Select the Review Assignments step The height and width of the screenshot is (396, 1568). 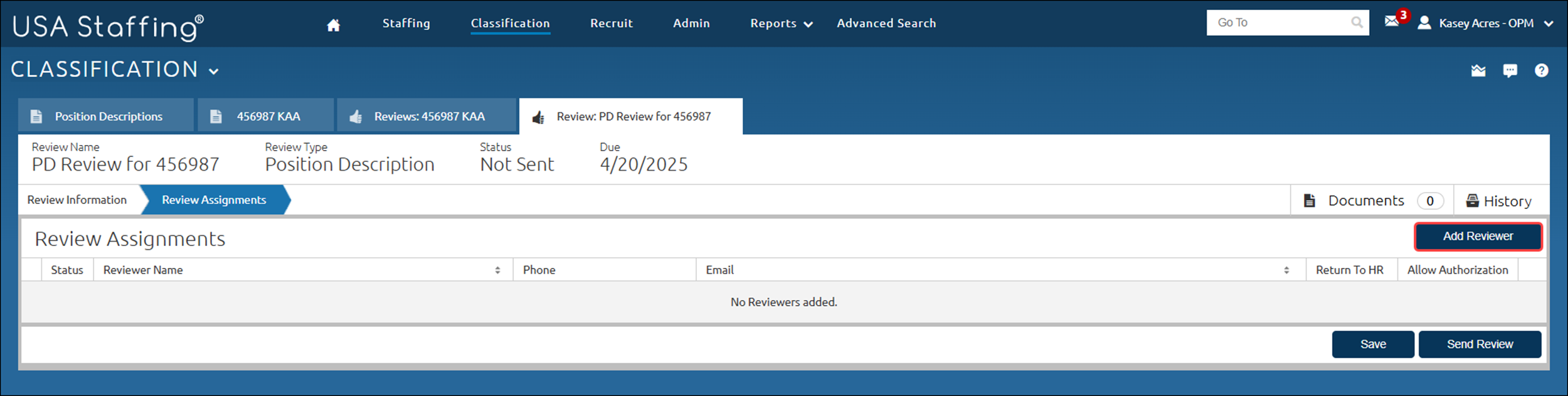214,200
